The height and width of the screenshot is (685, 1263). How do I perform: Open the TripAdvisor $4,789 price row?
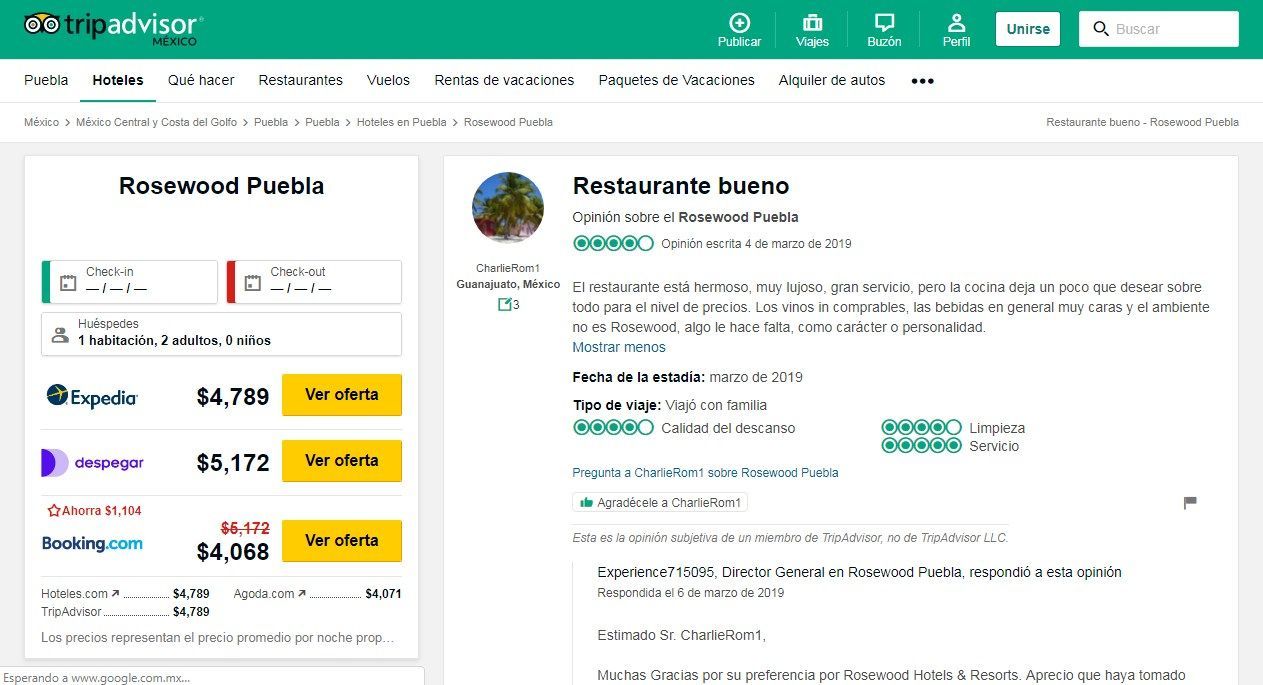pos(125,612)
